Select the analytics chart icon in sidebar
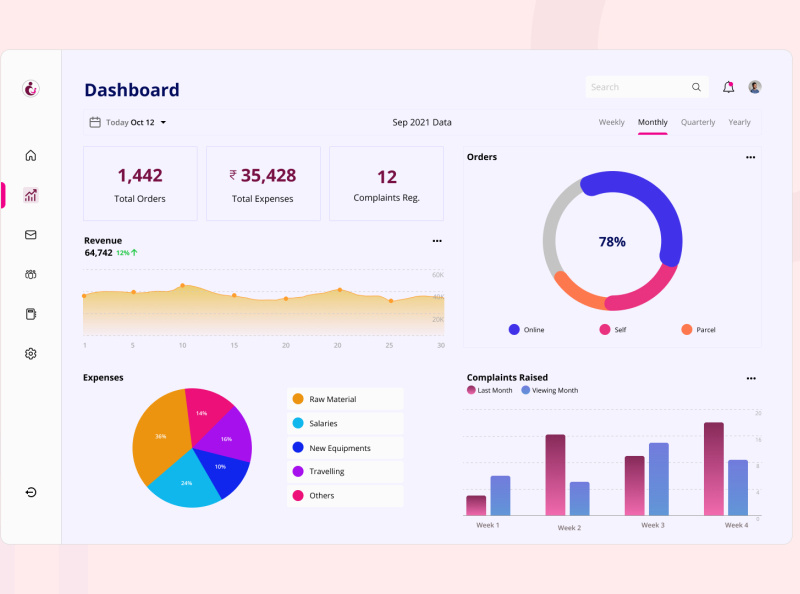The width and height of the screenshot is (800, 594). [x=31, y=195]
